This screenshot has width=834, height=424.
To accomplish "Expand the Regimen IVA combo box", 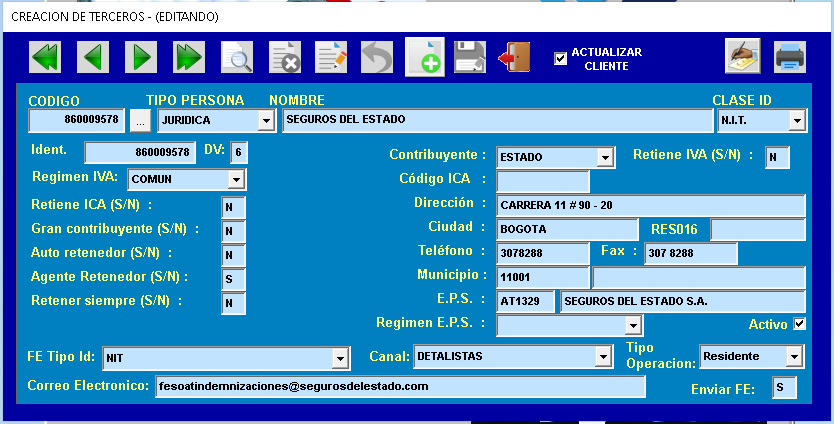I will click(x=236, y=180).
